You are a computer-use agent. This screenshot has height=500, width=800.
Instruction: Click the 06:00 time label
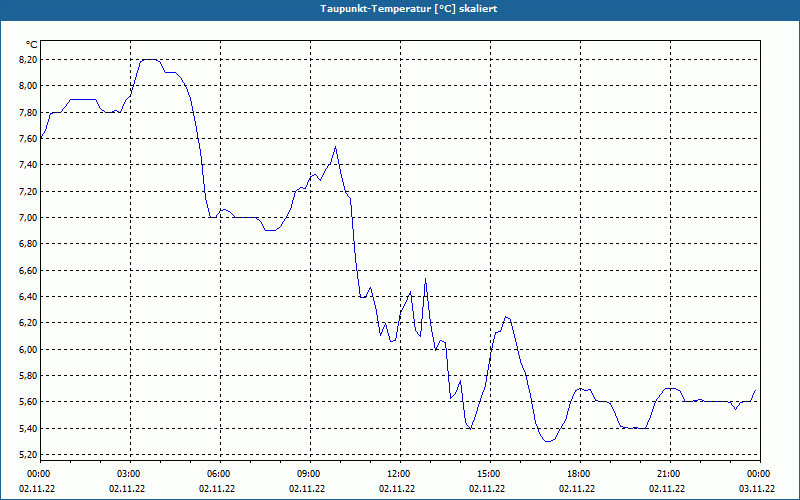tap(218, 474)
